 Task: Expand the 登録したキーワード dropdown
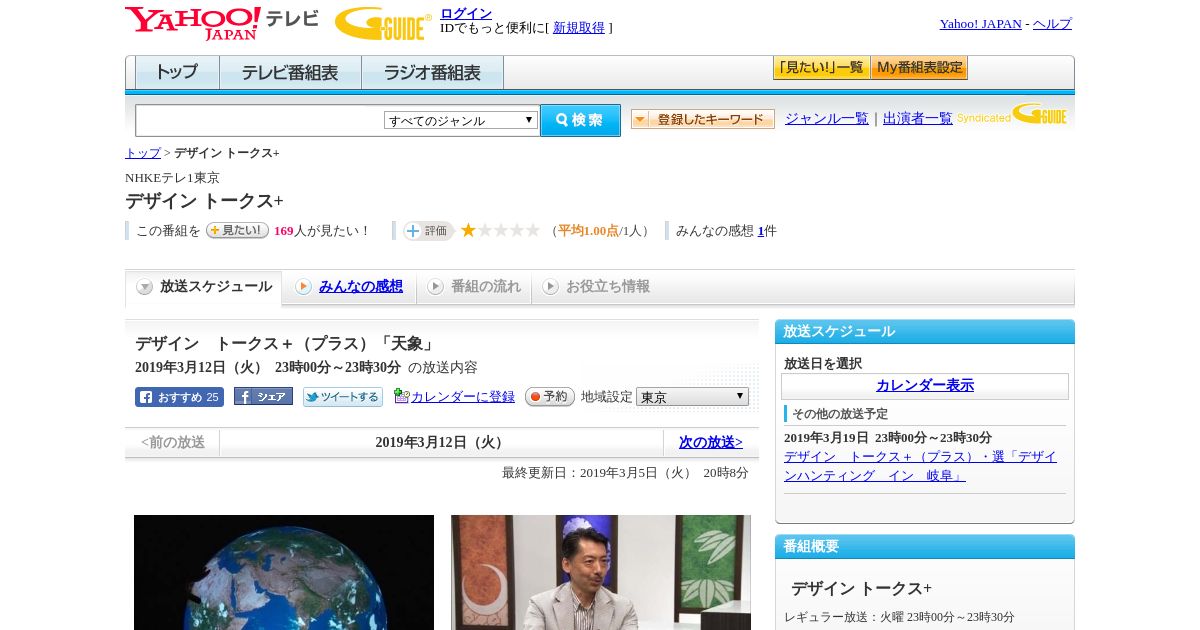pyautogui.click(x=703, y=119)
